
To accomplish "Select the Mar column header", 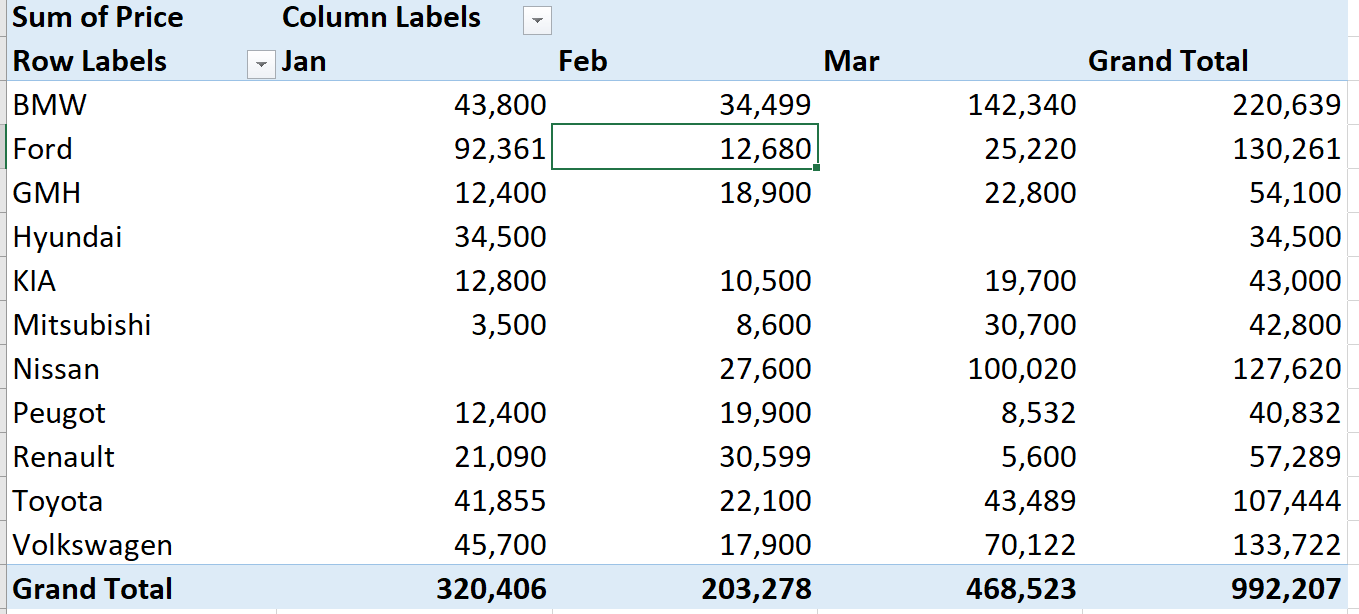I will point(852,61).
